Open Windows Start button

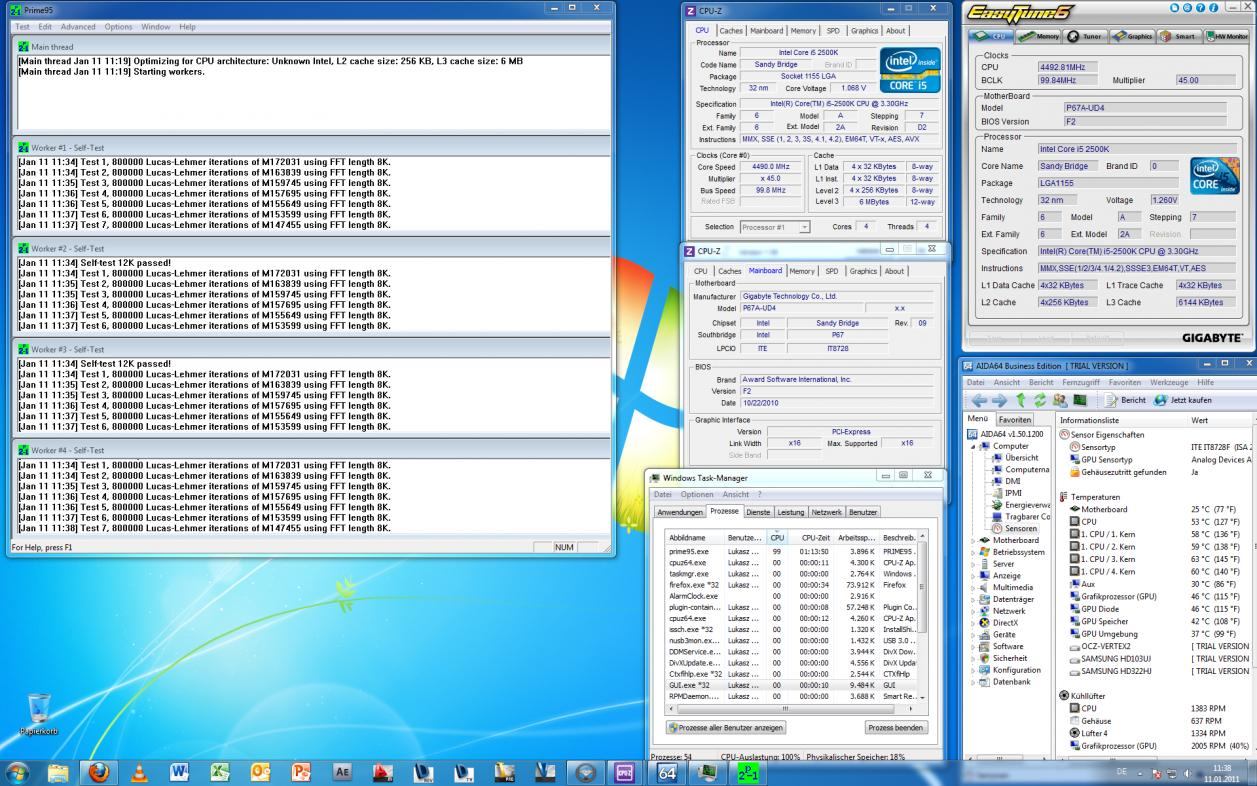tap(18, 771)
